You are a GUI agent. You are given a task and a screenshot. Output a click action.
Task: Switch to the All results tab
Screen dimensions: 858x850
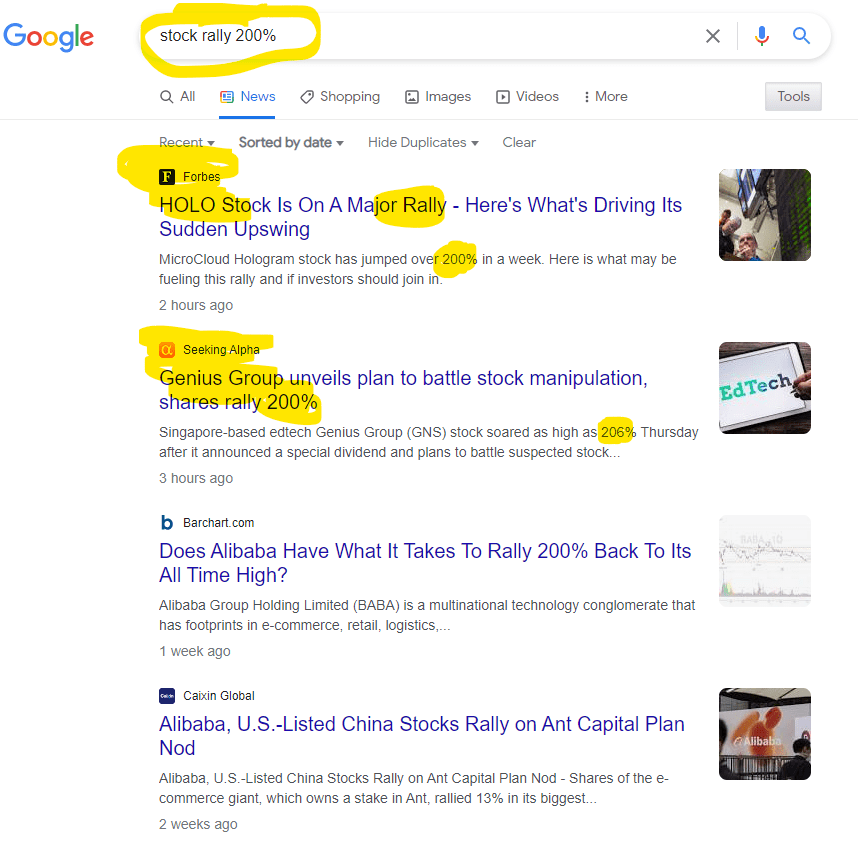pos(178,97)
